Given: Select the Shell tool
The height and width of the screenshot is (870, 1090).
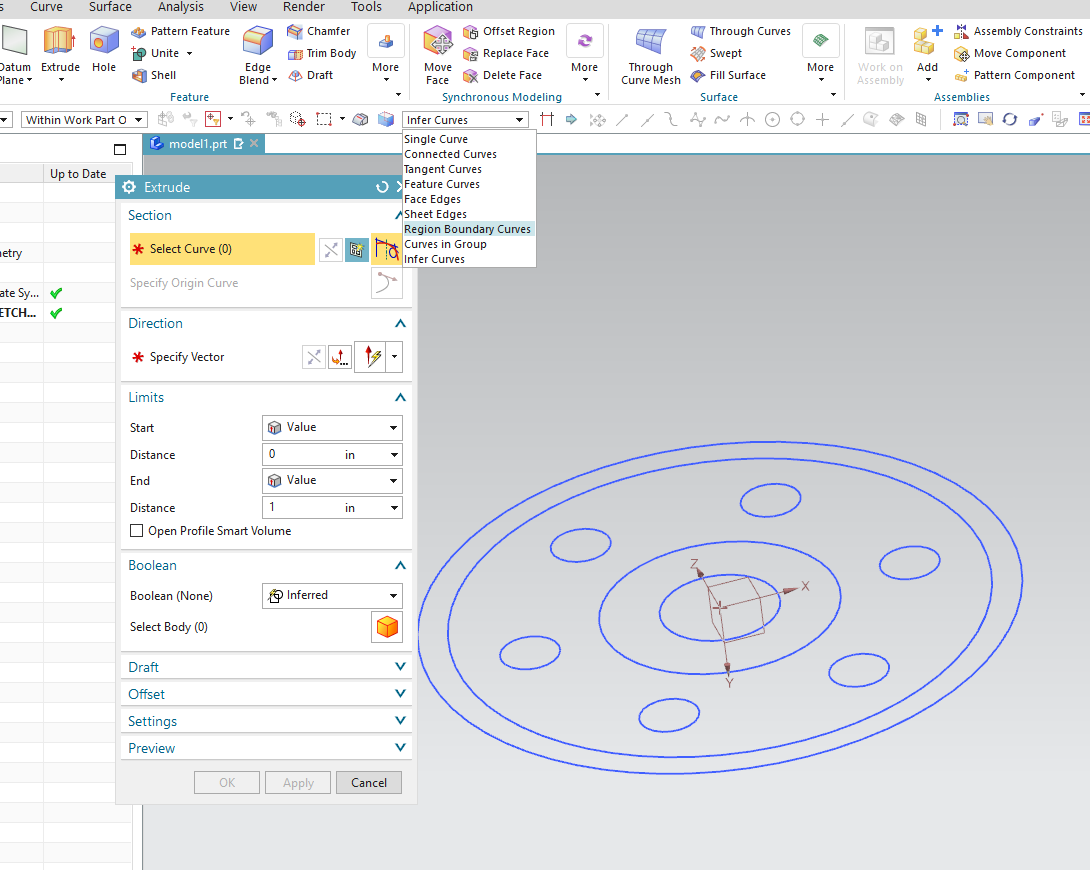Looking at the screenshot, I should (154, 75).
